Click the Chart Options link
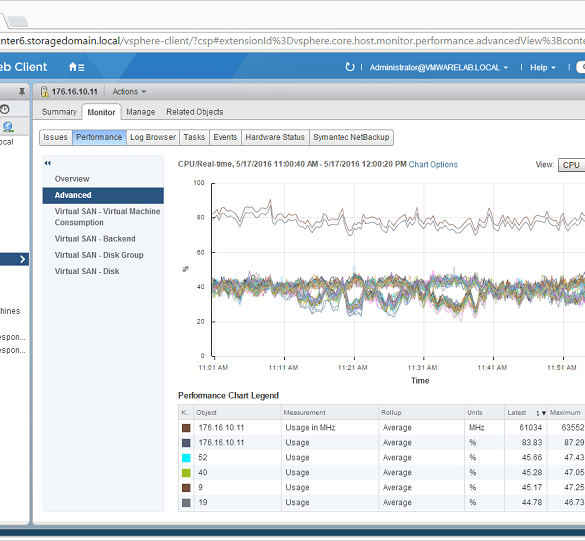The width and height of the screenshot is (585, 541). coord(433,165)
